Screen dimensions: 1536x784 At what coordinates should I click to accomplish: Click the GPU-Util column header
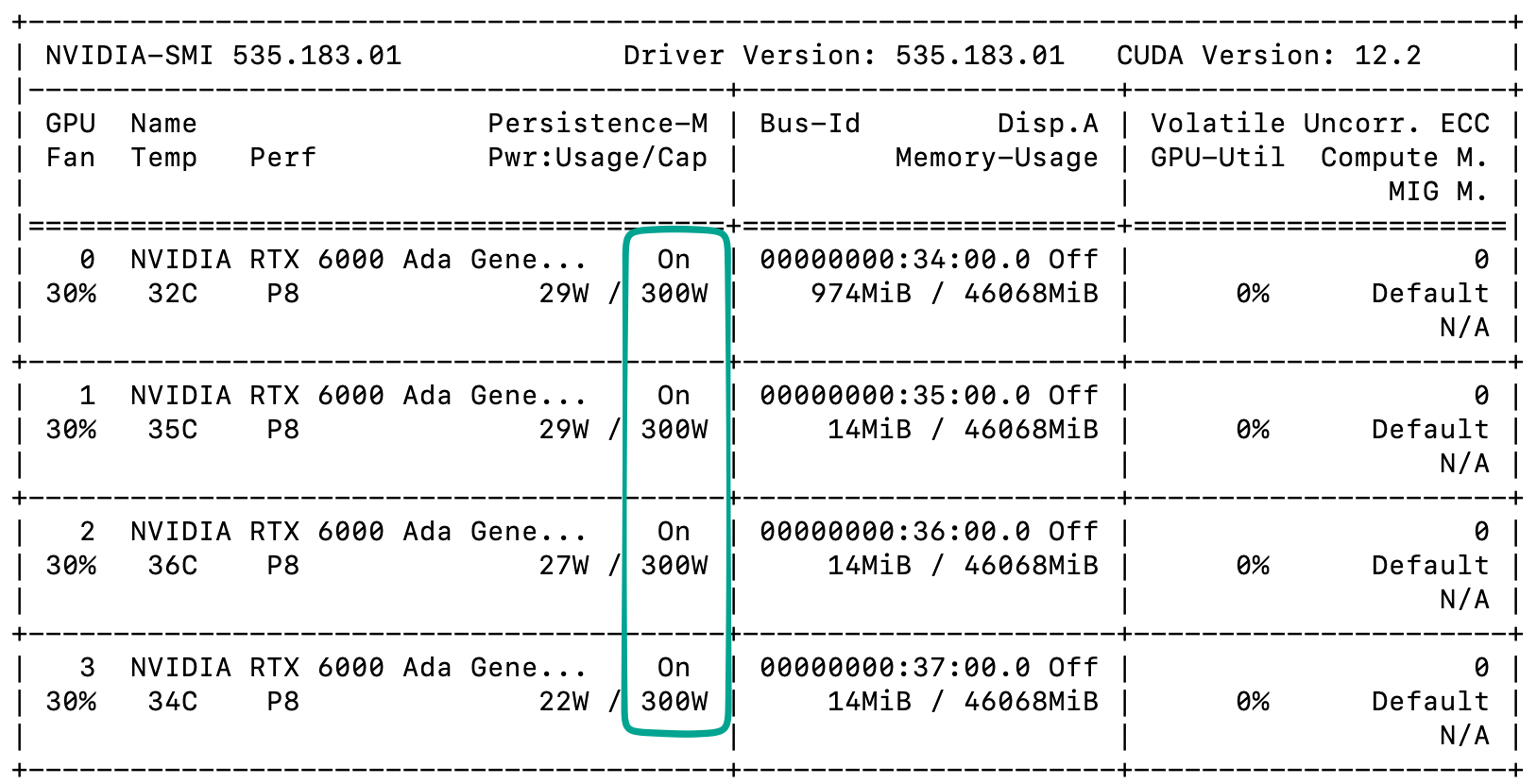pos(1217,158)
